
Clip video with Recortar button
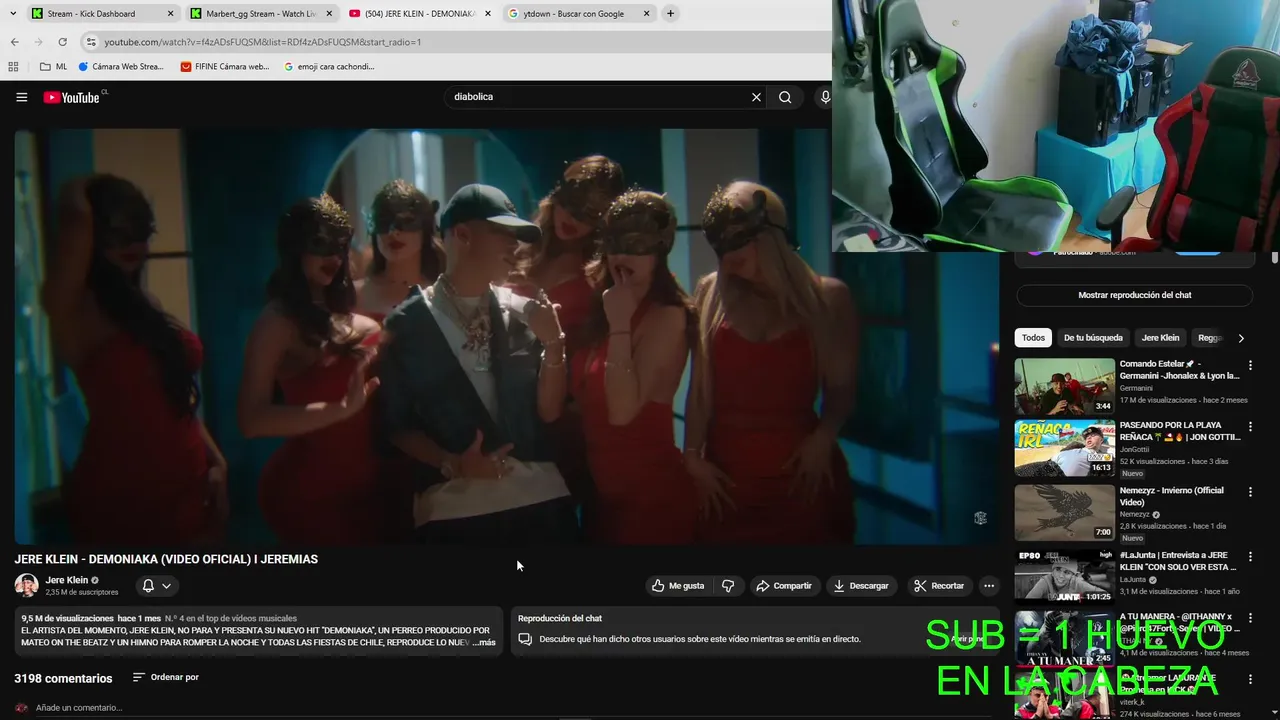click(x=939, y=585)
